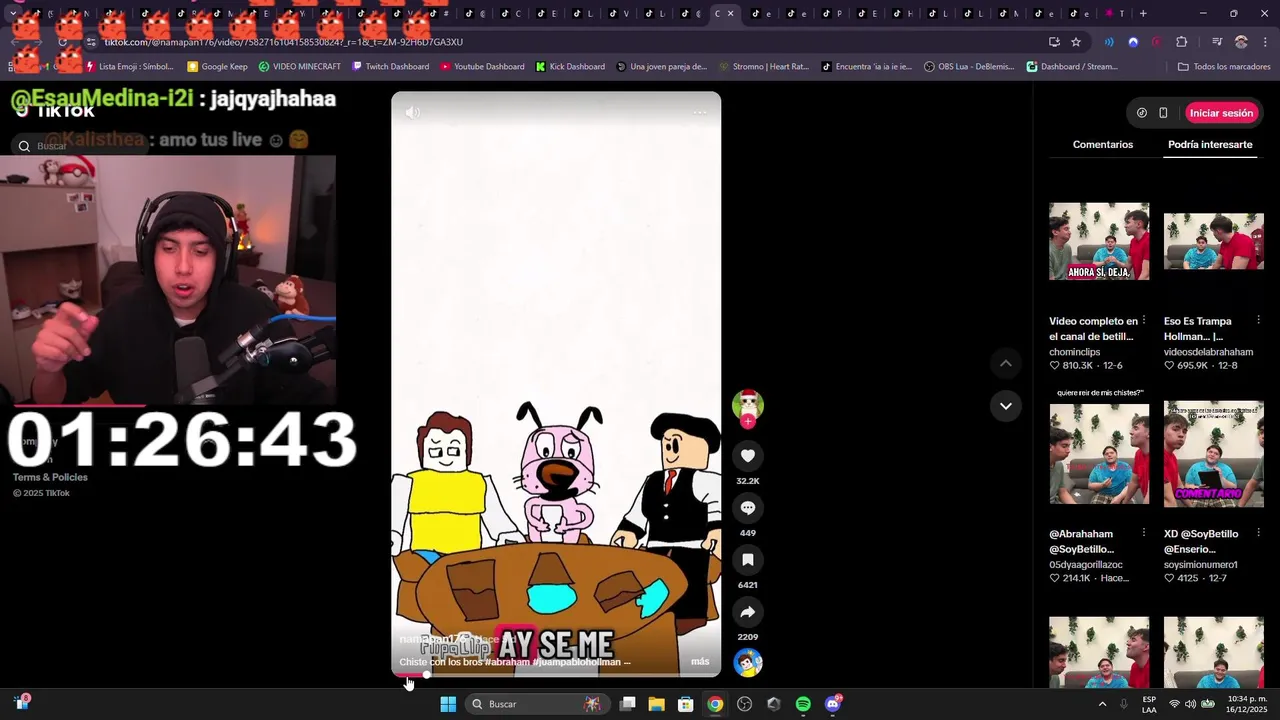Open the soysimionumero1 channel link

tap(1200, 565)
